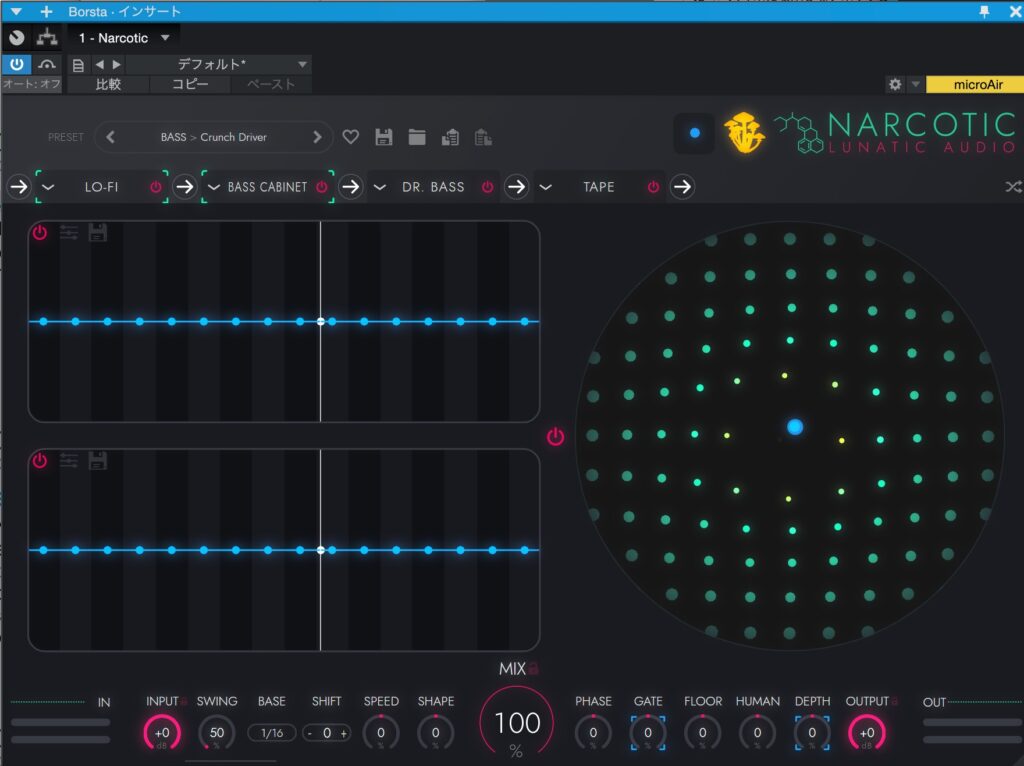This screenshot has height=766, width=1024.
Task: Expand the DR. BASS module chevron
Action: [x=380, y=187]
